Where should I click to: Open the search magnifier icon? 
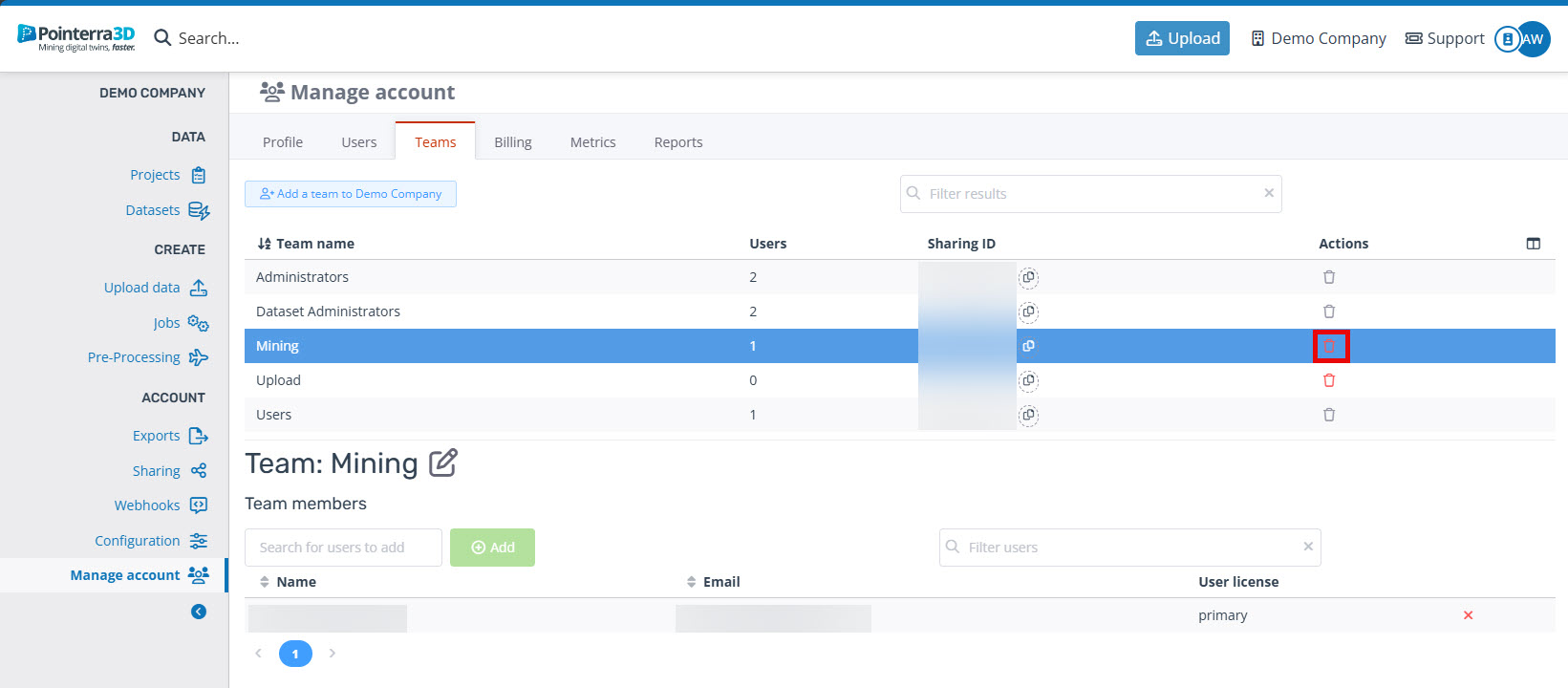pyautogui.click(x=162, y=38)
